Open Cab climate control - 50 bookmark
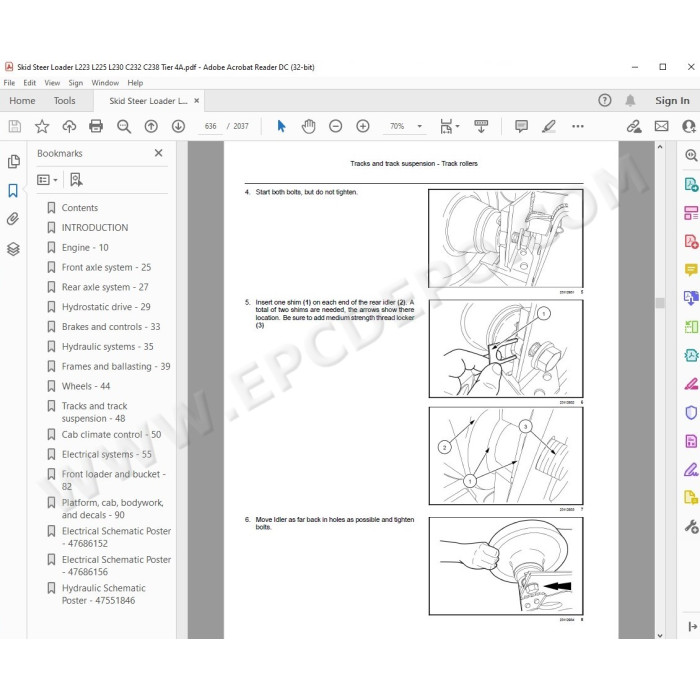 click(x=111, y=435)
